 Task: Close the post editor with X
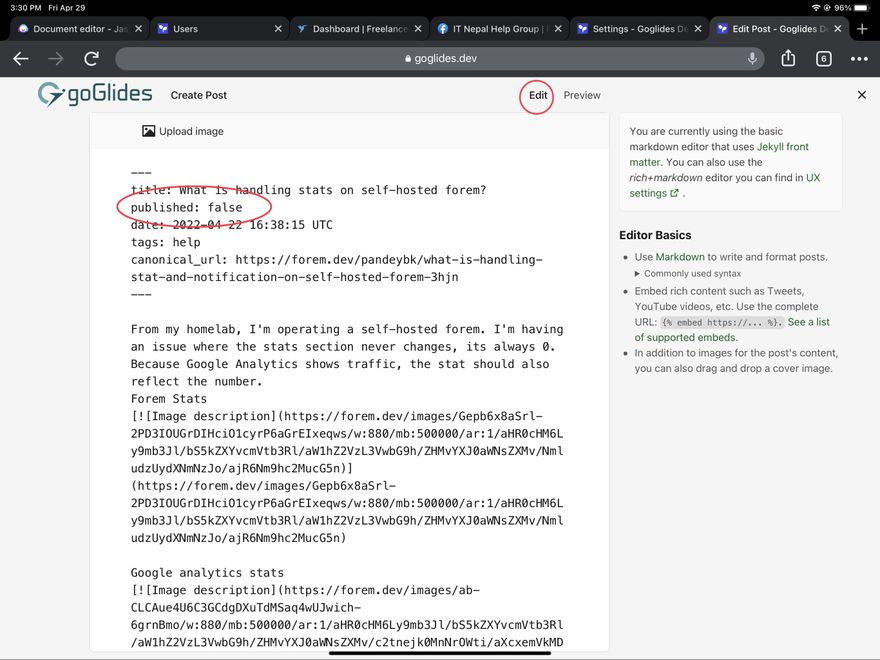click(x=861, y=95)
